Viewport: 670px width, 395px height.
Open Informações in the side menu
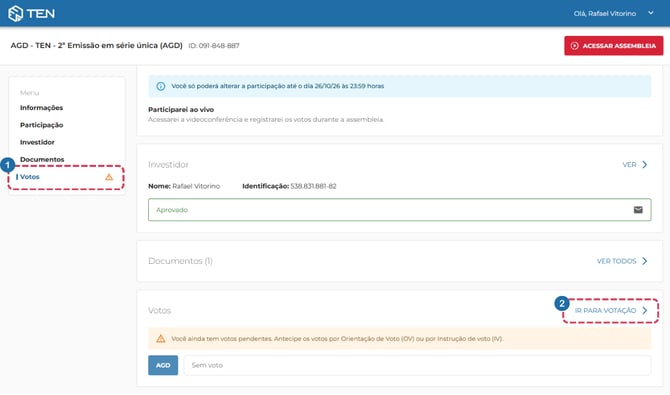[x=41, y=108]
